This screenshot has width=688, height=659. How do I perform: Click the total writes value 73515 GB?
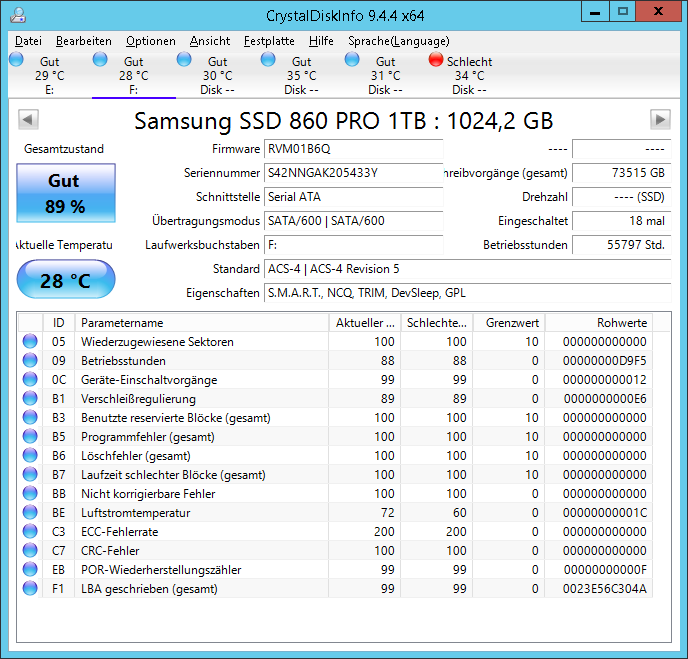[x=622, y=173]
